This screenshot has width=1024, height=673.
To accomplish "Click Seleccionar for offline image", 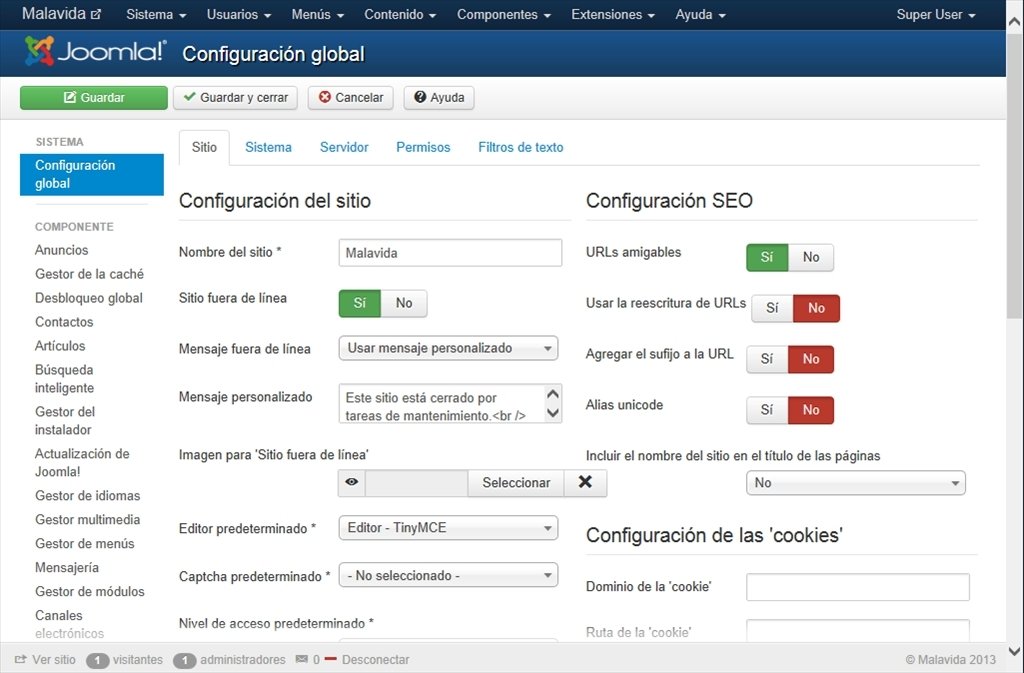I will 516,482.
